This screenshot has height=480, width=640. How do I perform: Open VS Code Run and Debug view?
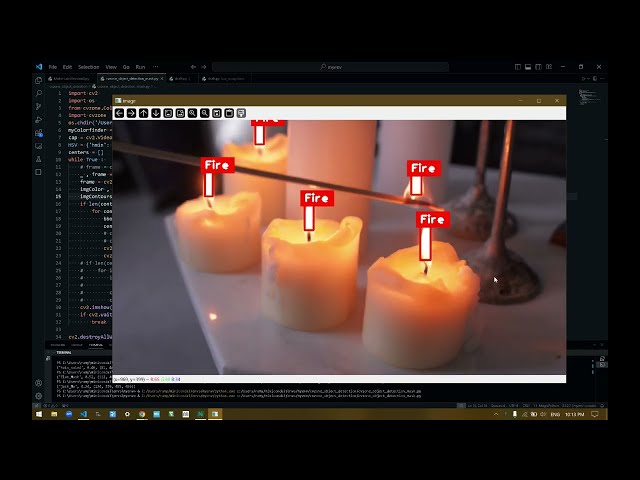click(39, 120)
